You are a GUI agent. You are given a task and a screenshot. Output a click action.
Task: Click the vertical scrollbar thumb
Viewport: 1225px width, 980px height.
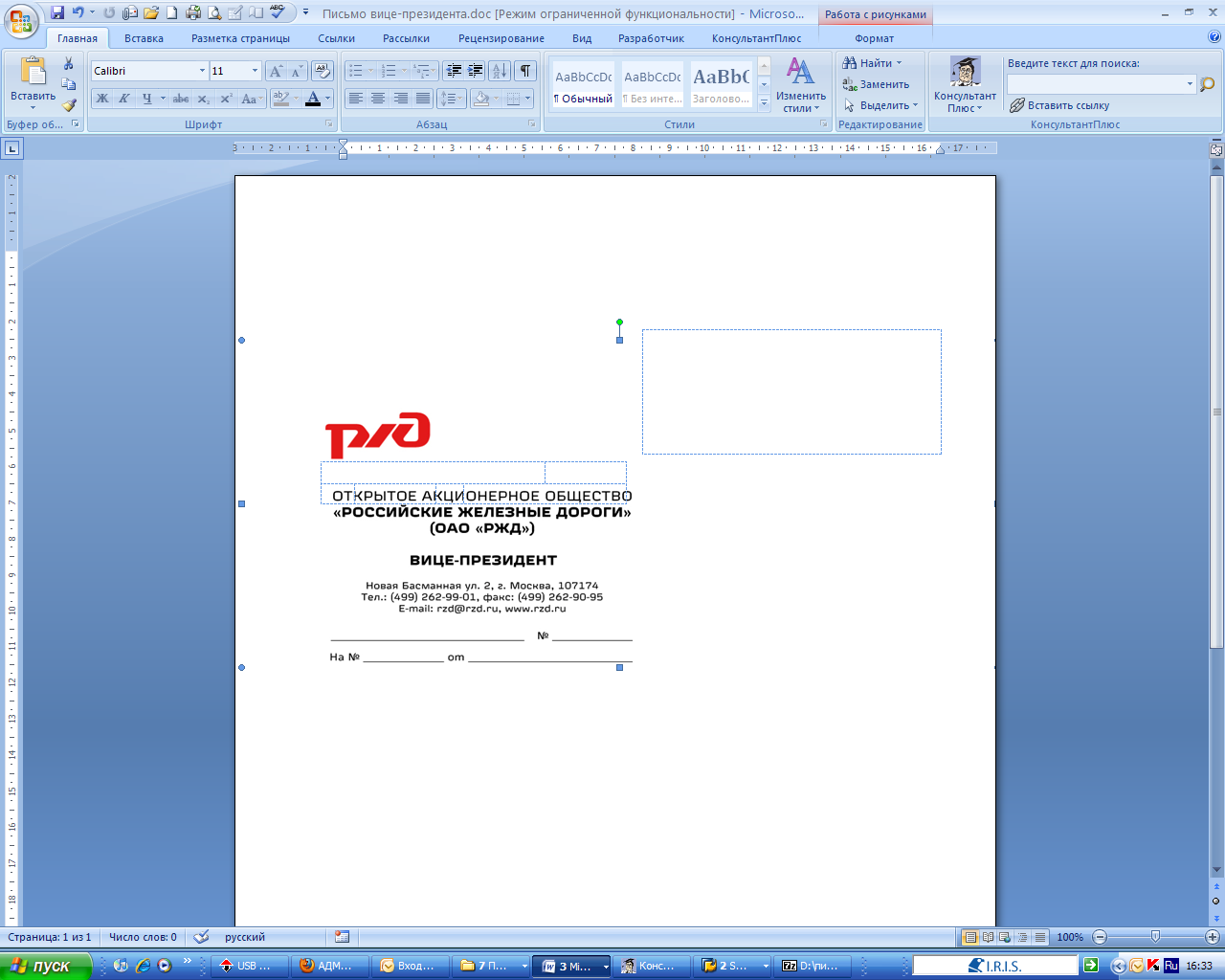click(1216, 412)
